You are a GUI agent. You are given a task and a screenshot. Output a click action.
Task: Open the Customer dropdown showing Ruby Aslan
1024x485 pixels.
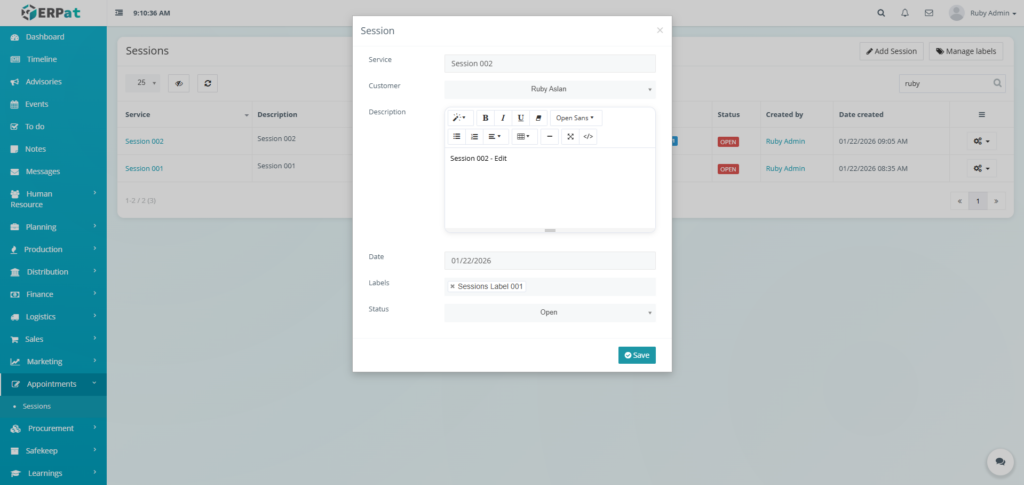pos(550,89)
